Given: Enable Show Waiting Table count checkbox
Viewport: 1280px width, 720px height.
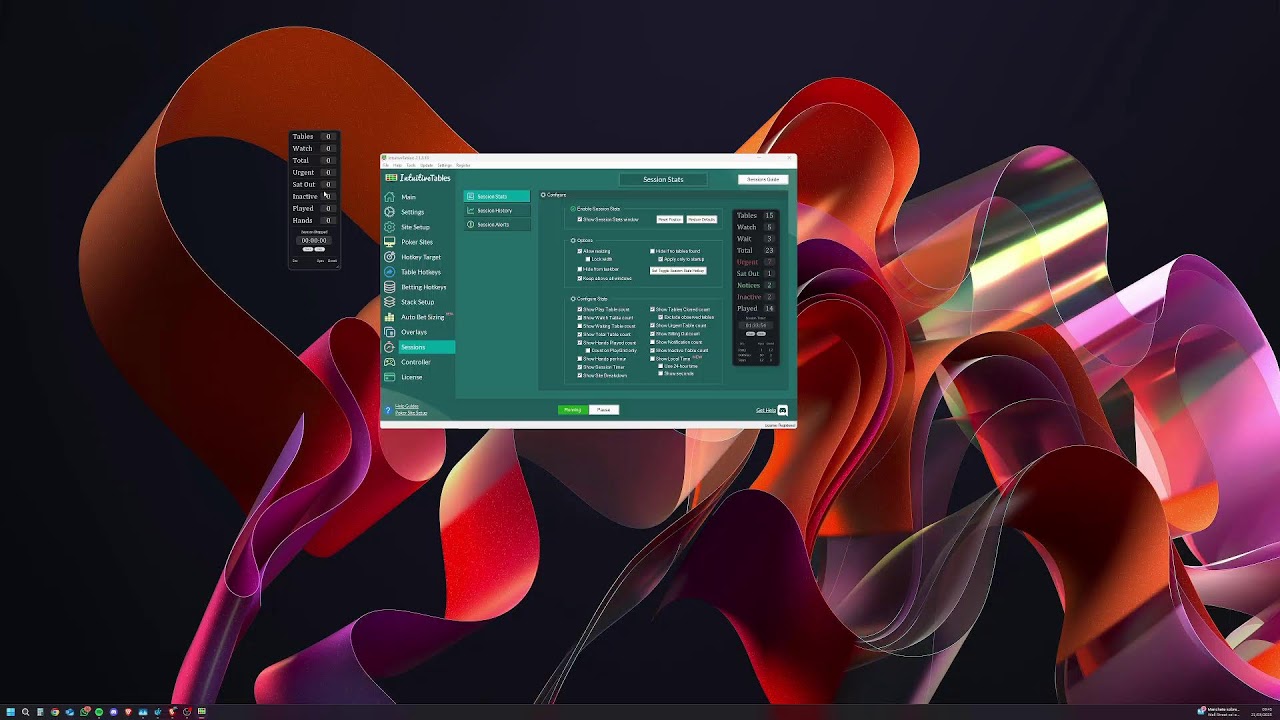Looking at the screenshot, I should [x=580, y=326].
